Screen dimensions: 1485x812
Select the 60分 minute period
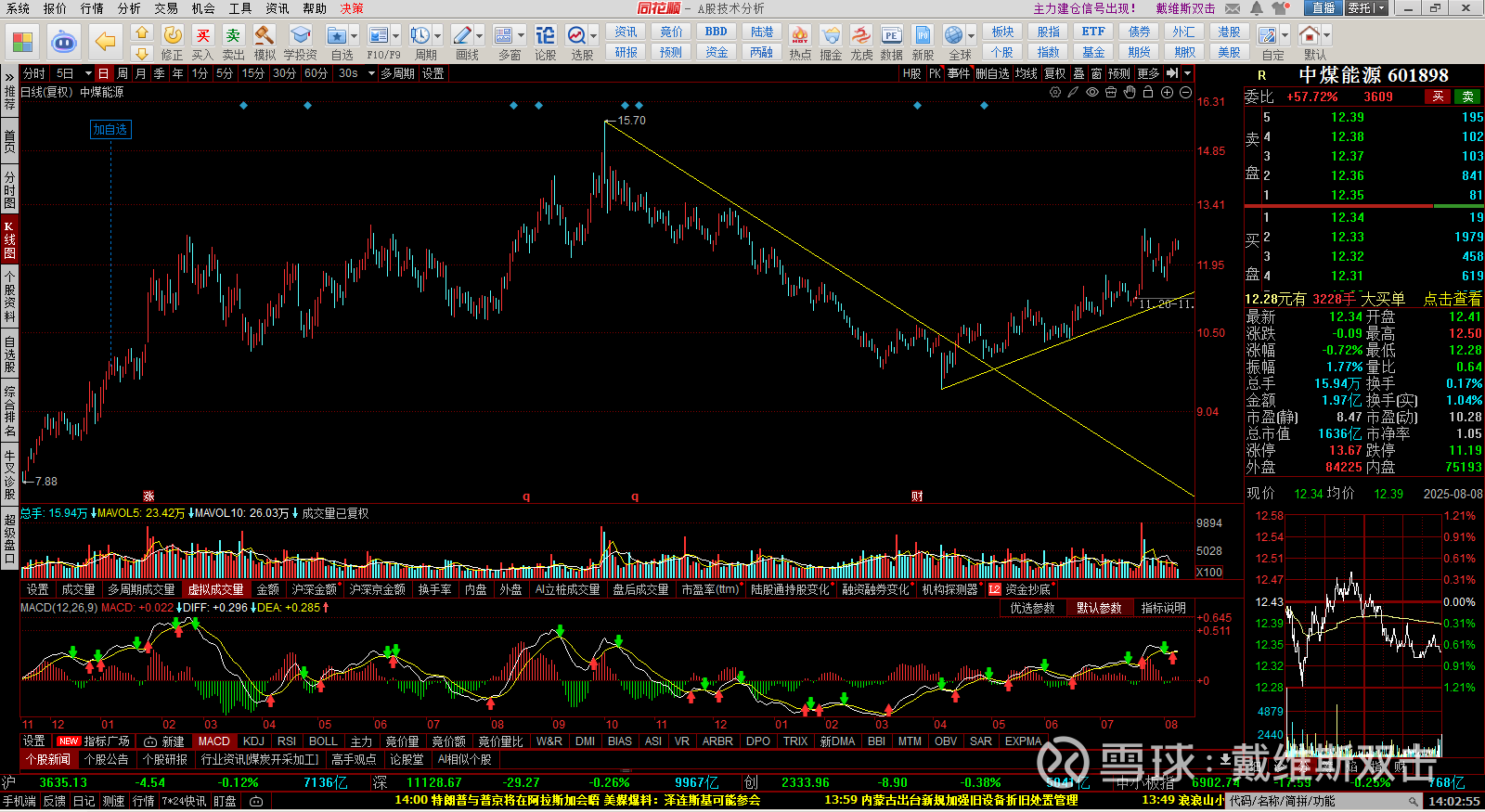click(316, 73)
